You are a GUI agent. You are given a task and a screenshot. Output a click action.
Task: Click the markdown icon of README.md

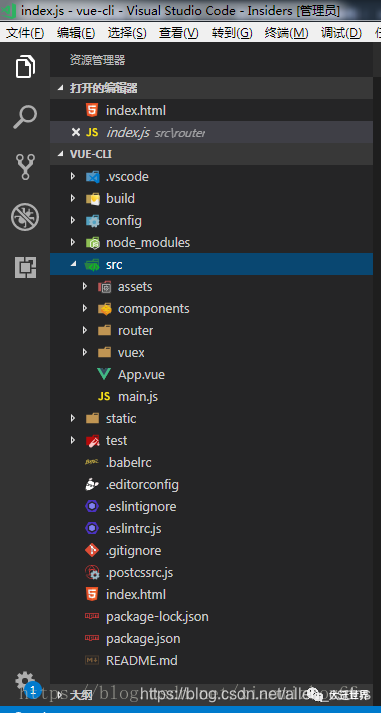coord(92,660)
